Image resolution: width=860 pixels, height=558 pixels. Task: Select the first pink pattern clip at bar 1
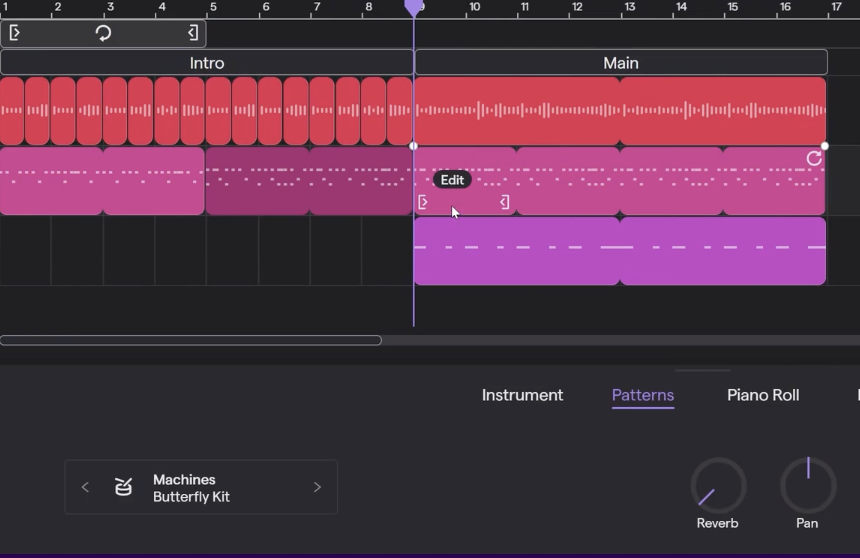(x=51, y=181)
